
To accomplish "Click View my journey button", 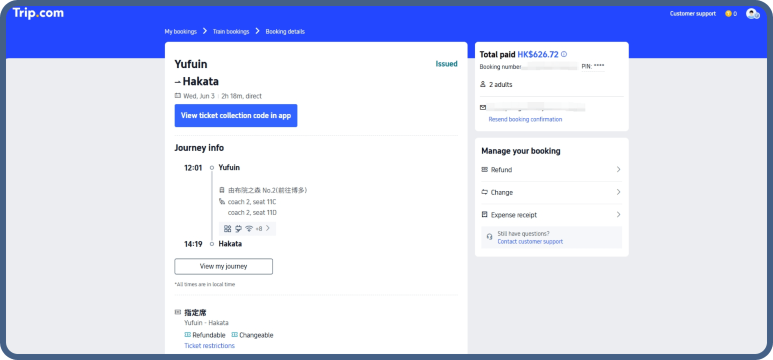I will tap(223, 266).
